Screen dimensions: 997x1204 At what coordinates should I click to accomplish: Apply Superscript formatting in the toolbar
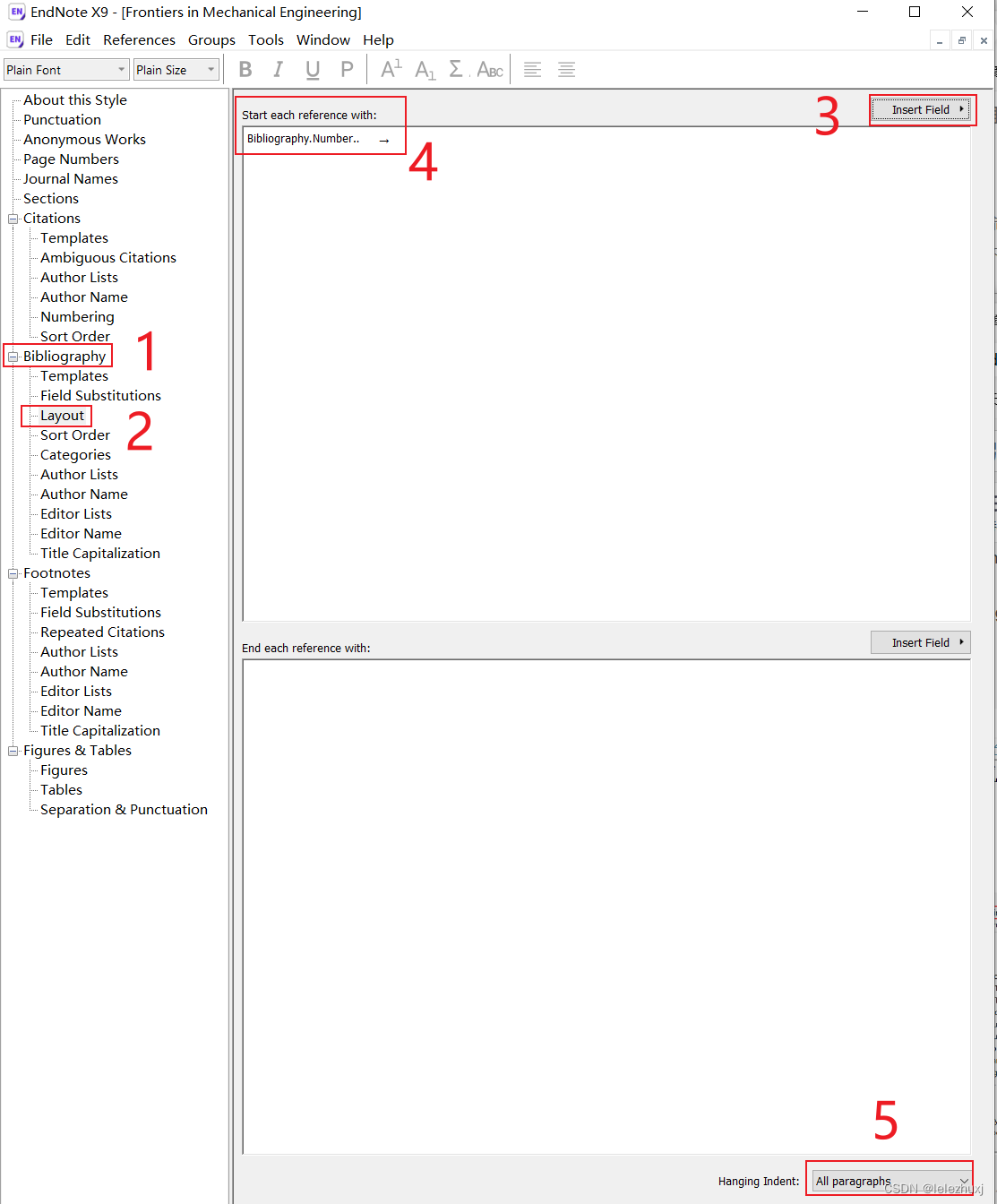tap(391, 70)
